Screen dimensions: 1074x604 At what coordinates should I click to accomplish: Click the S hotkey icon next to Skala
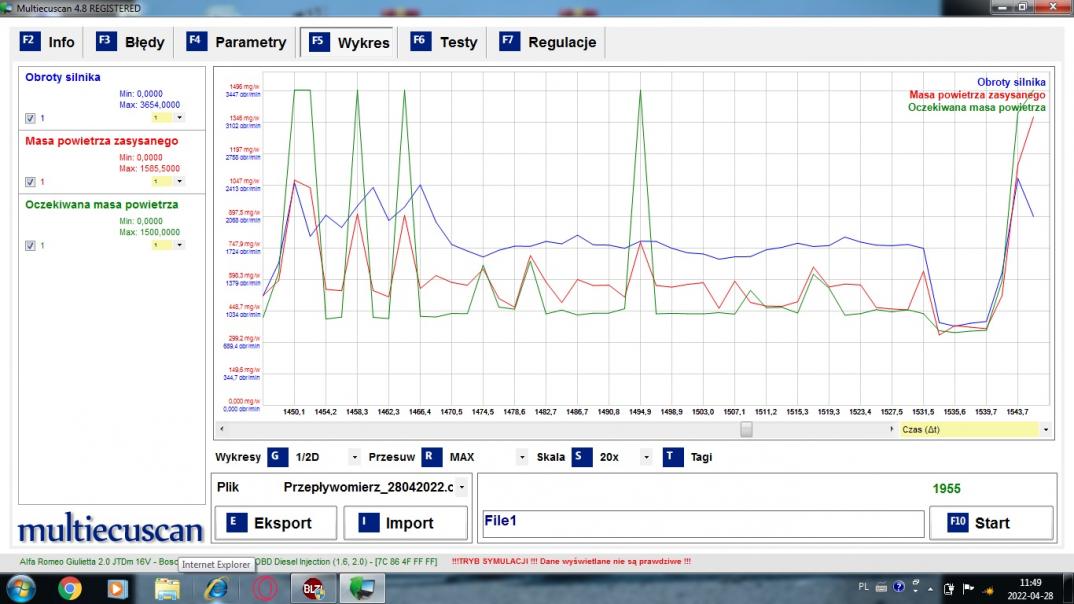tap(582, 457)
